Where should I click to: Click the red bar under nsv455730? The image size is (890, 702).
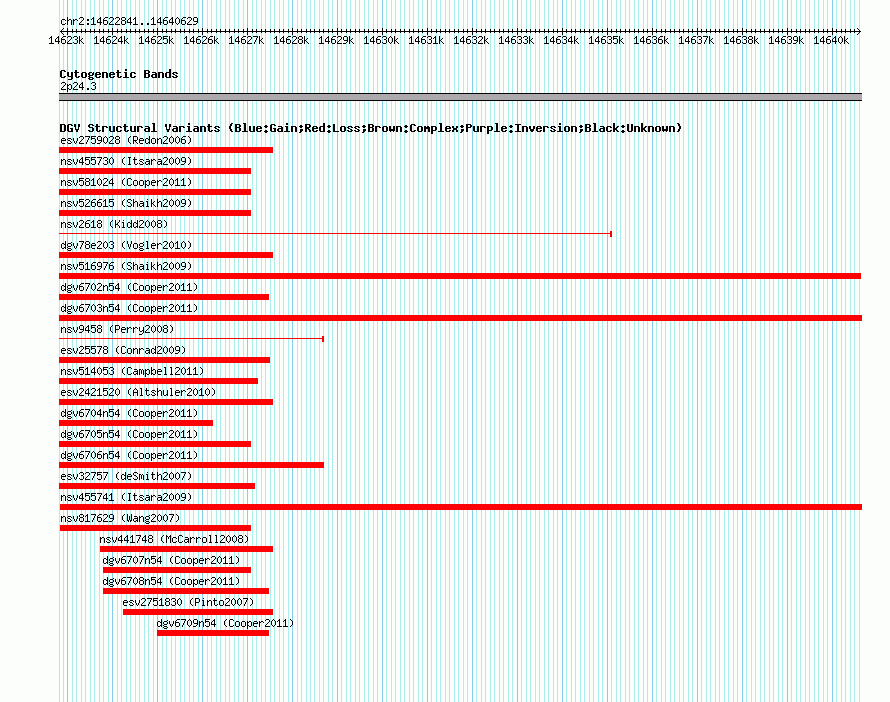155,171
